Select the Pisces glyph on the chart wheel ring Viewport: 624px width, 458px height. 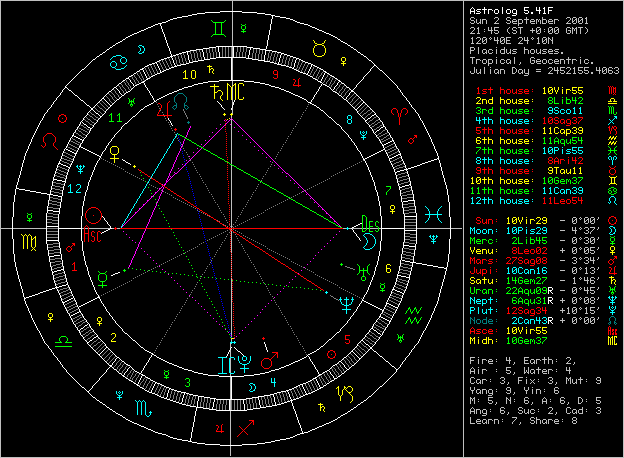(433, 213)
